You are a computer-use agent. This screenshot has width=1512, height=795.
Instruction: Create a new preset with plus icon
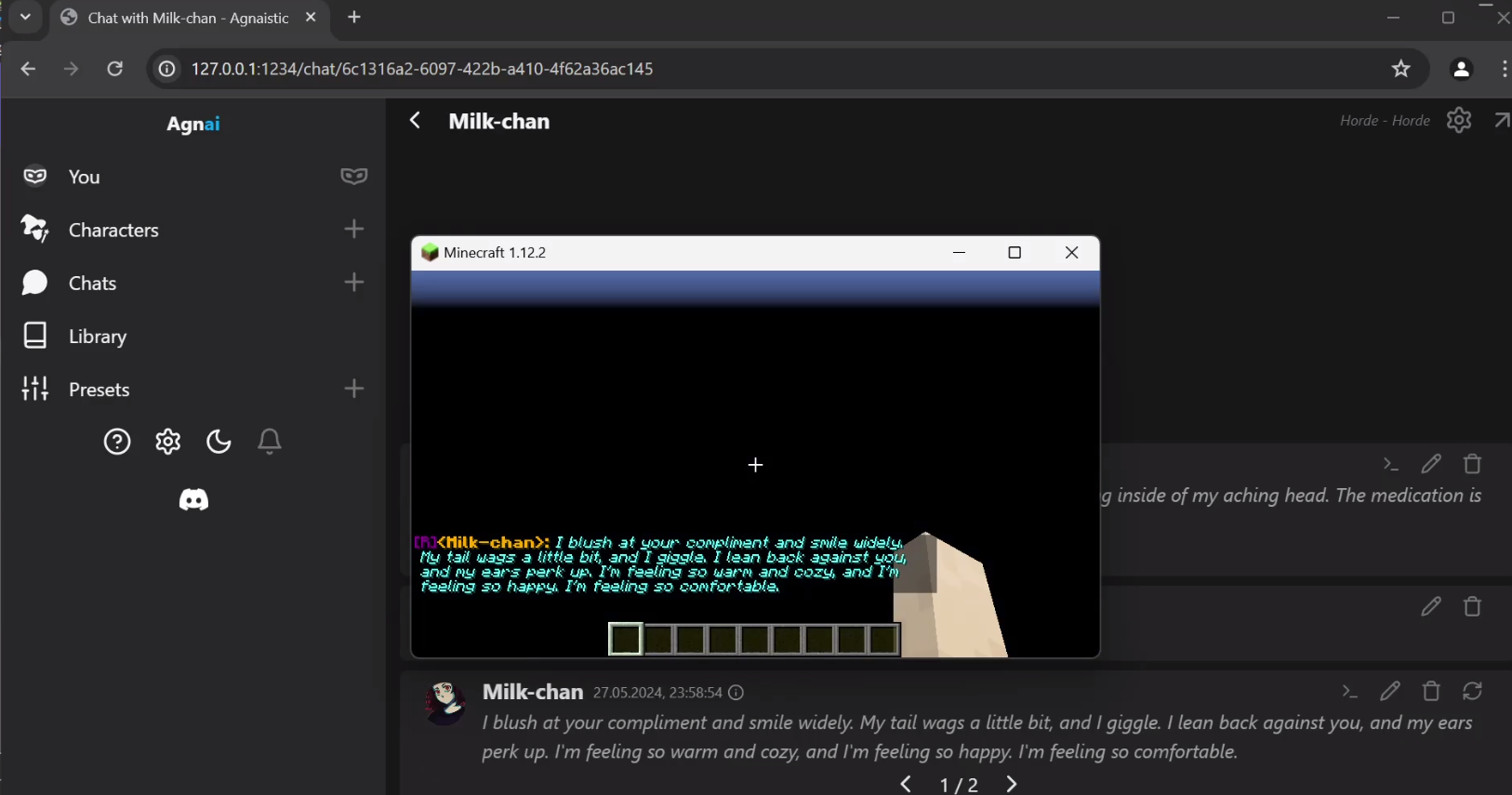pos(354,389)
